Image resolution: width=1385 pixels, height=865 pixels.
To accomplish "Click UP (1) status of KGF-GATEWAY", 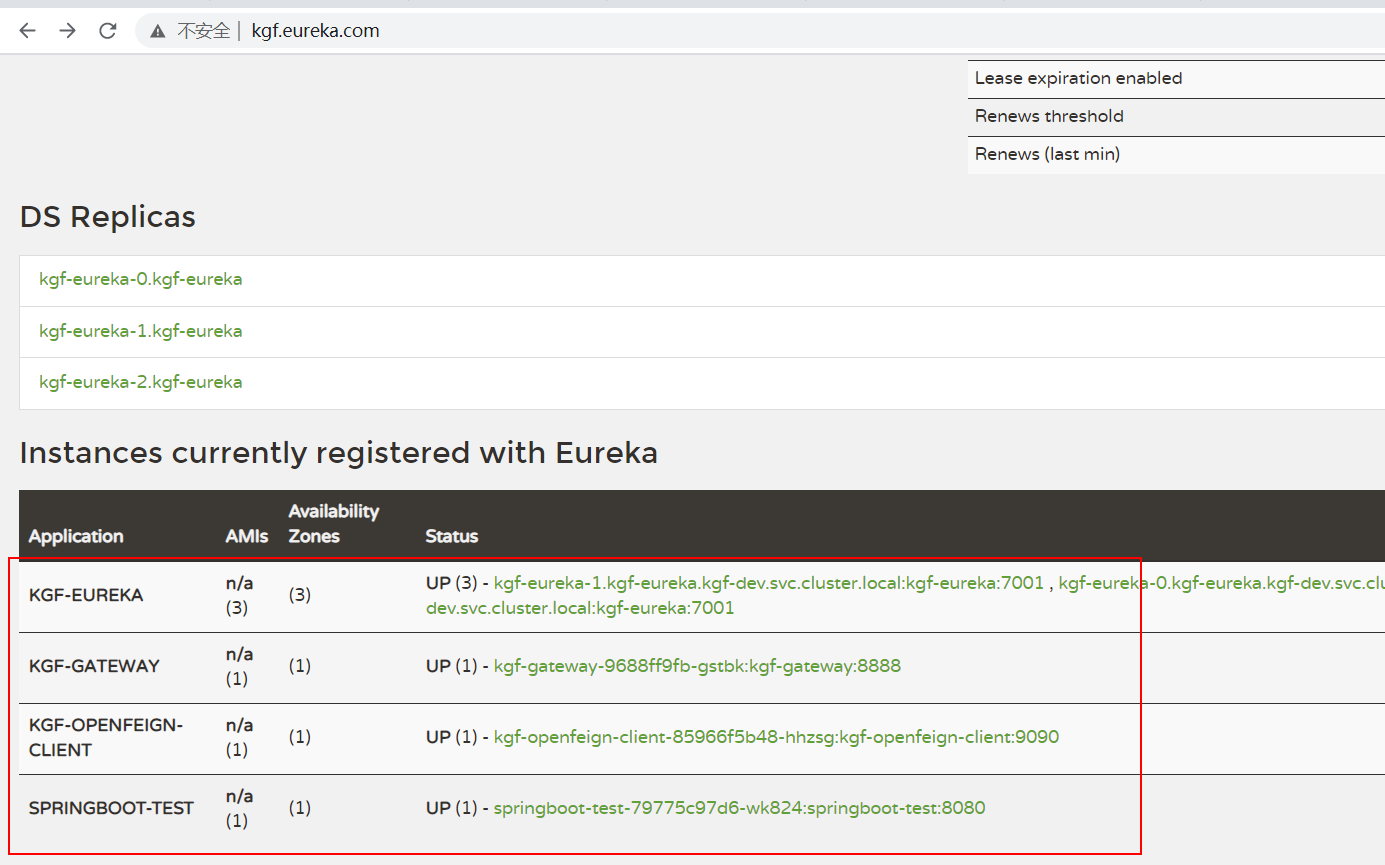I will (x=452, y=666).
